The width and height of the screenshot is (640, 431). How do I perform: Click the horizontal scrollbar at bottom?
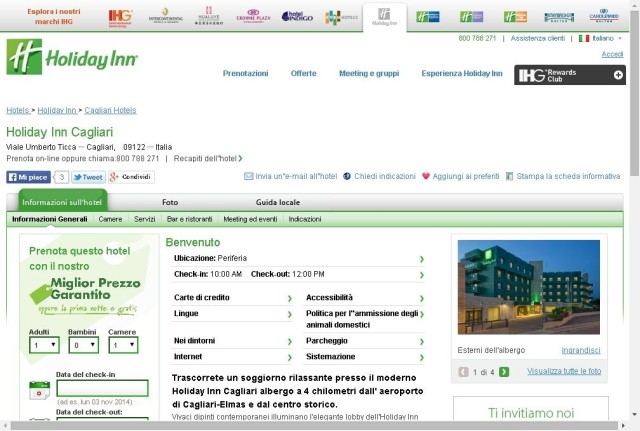coord(312,426)
